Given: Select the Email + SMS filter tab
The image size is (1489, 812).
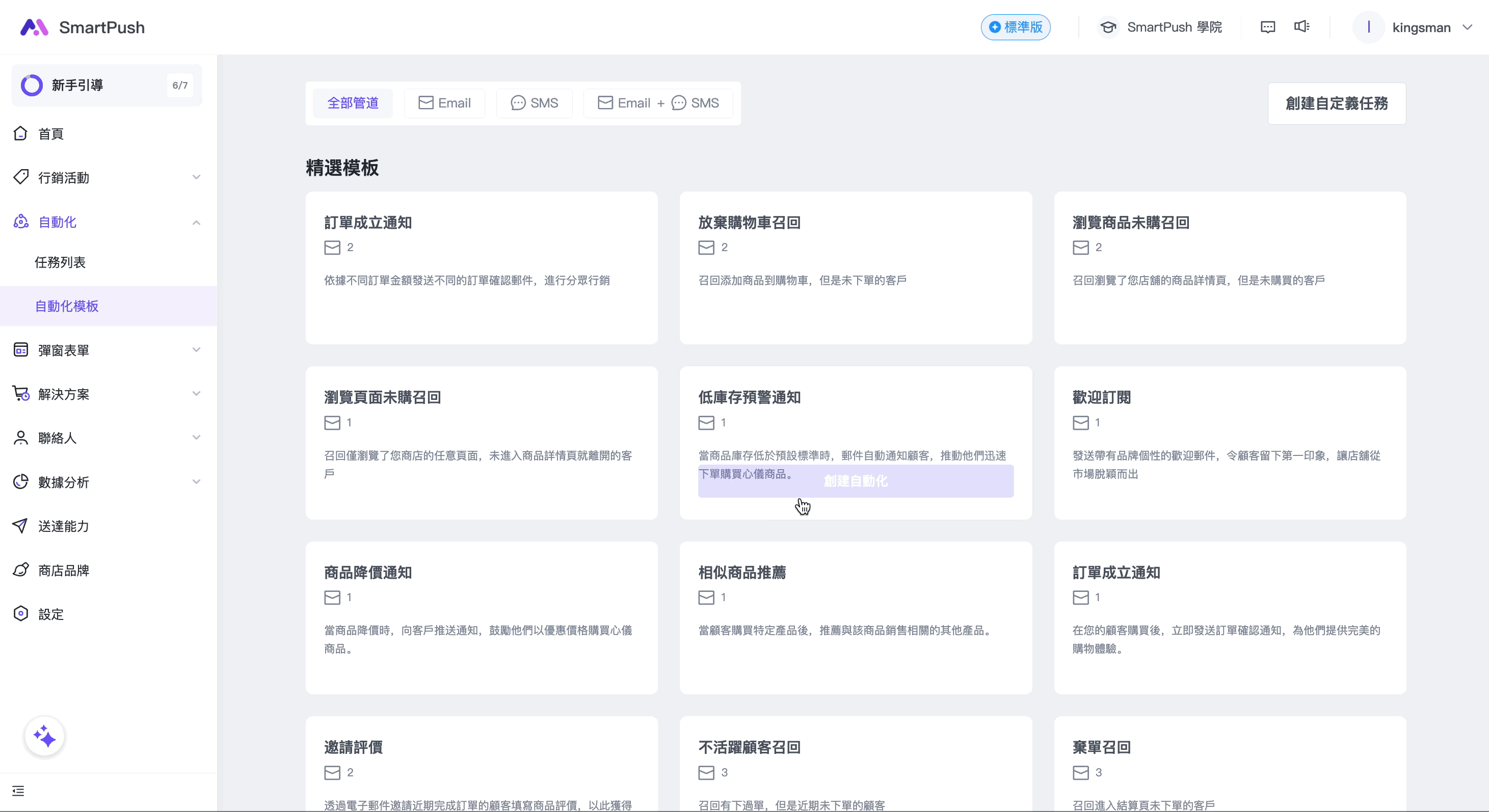Looking at the screenshot, I should tap(658, 103).
